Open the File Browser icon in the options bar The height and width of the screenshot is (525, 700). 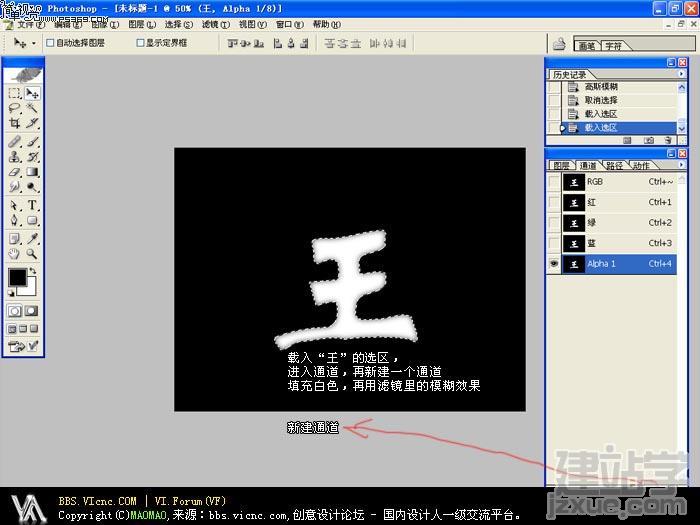(559, 44)
